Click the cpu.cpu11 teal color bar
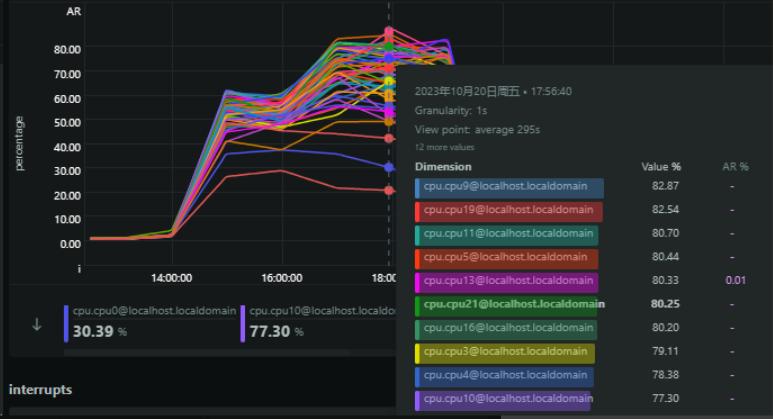Viewport: 773px width, 419px height. point(507,234)
